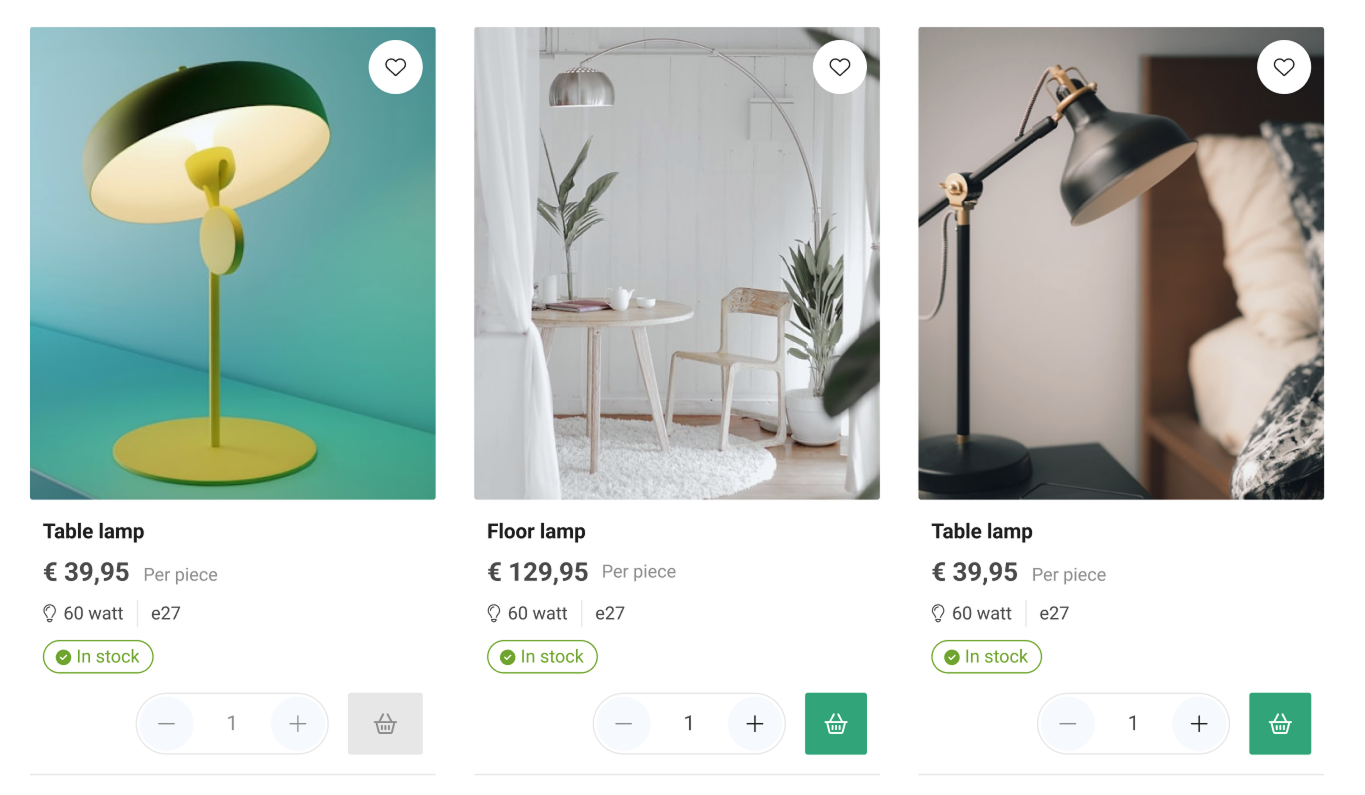Click the quantity field of the floor lamp

pos(688,723)
